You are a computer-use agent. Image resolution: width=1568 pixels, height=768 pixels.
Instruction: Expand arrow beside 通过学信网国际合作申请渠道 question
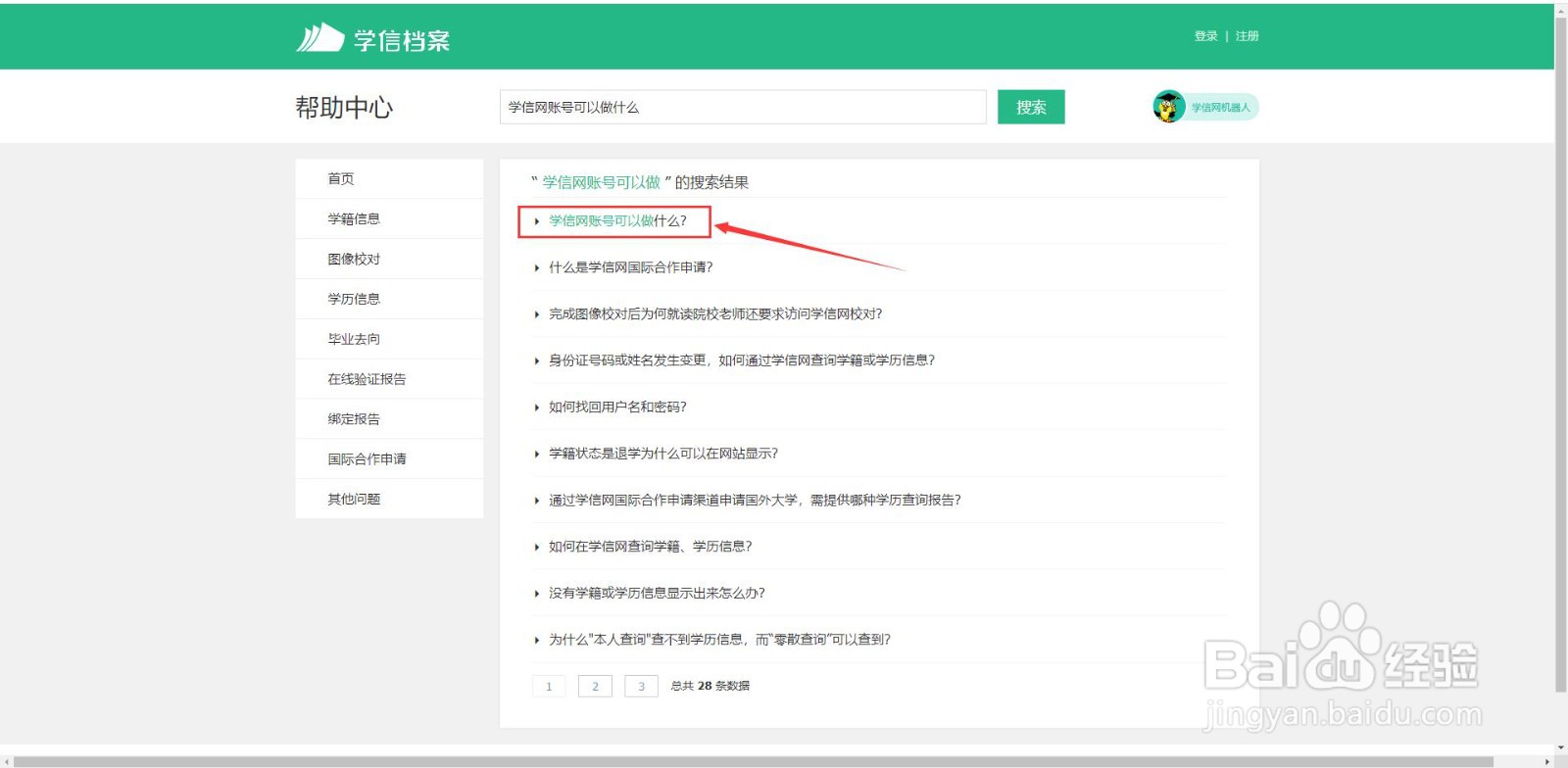[x=537, y=501]
